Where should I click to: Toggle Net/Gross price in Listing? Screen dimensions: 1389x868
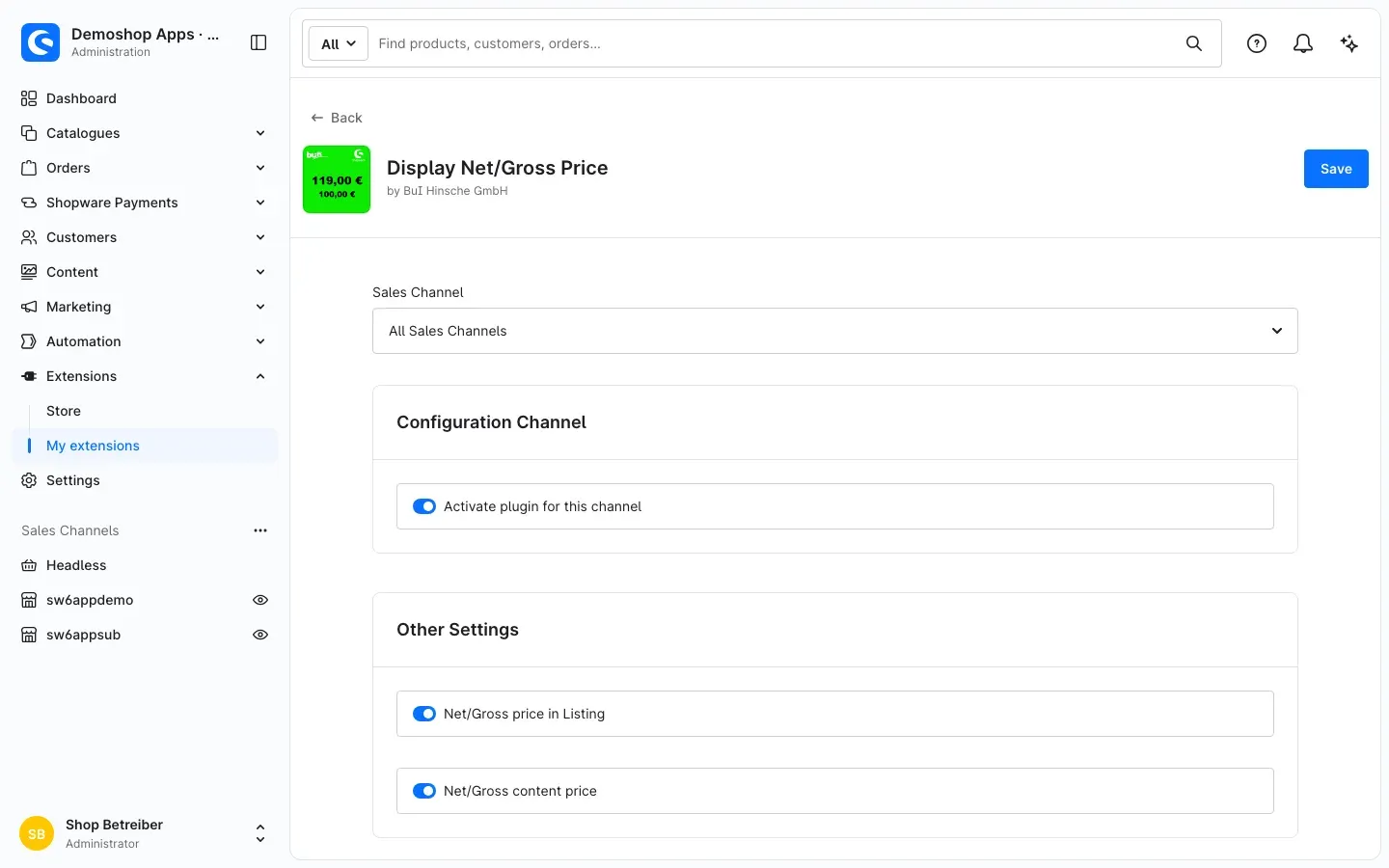pos(424,714)
